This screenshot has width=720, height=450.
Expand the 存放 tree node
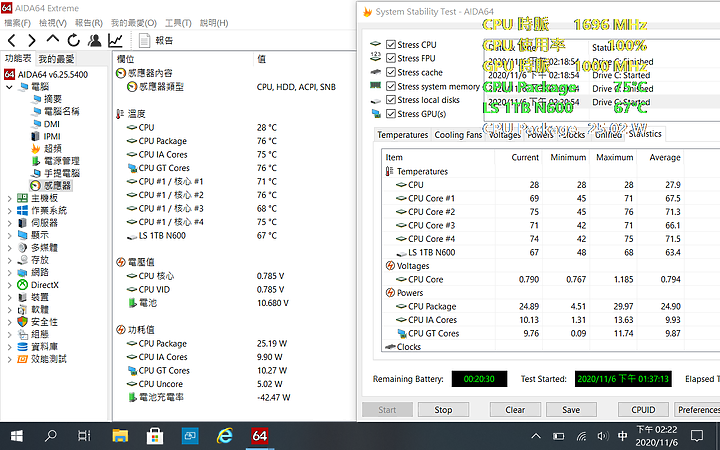coord(9,260)
